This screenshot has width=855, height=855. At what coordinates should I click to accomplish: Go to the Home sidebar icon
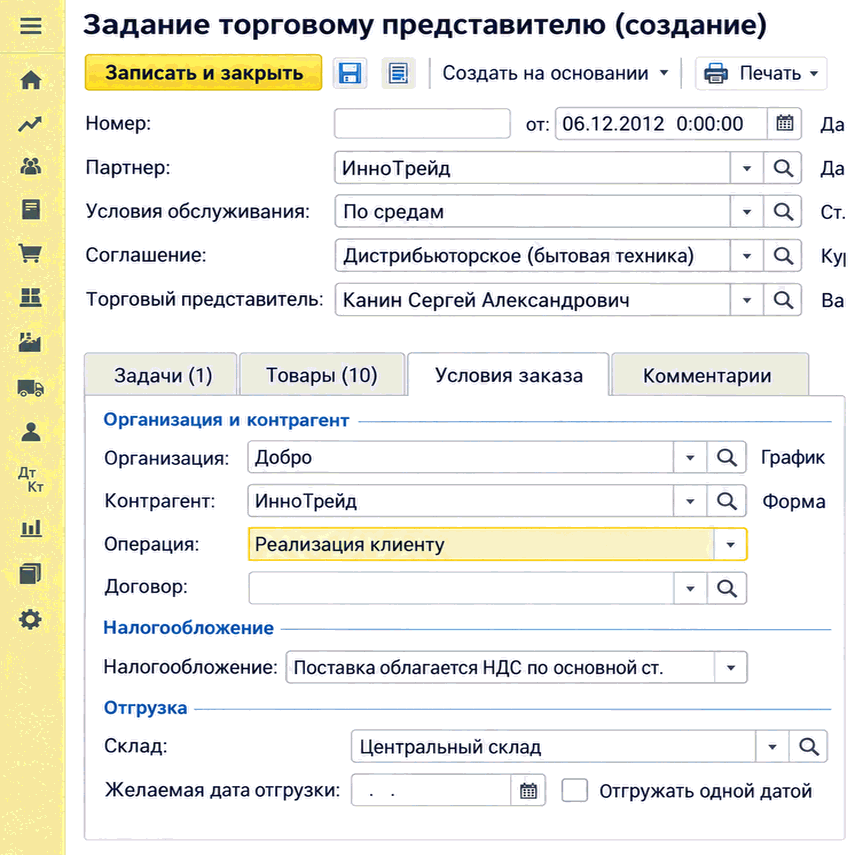click(x=31, y=80)
